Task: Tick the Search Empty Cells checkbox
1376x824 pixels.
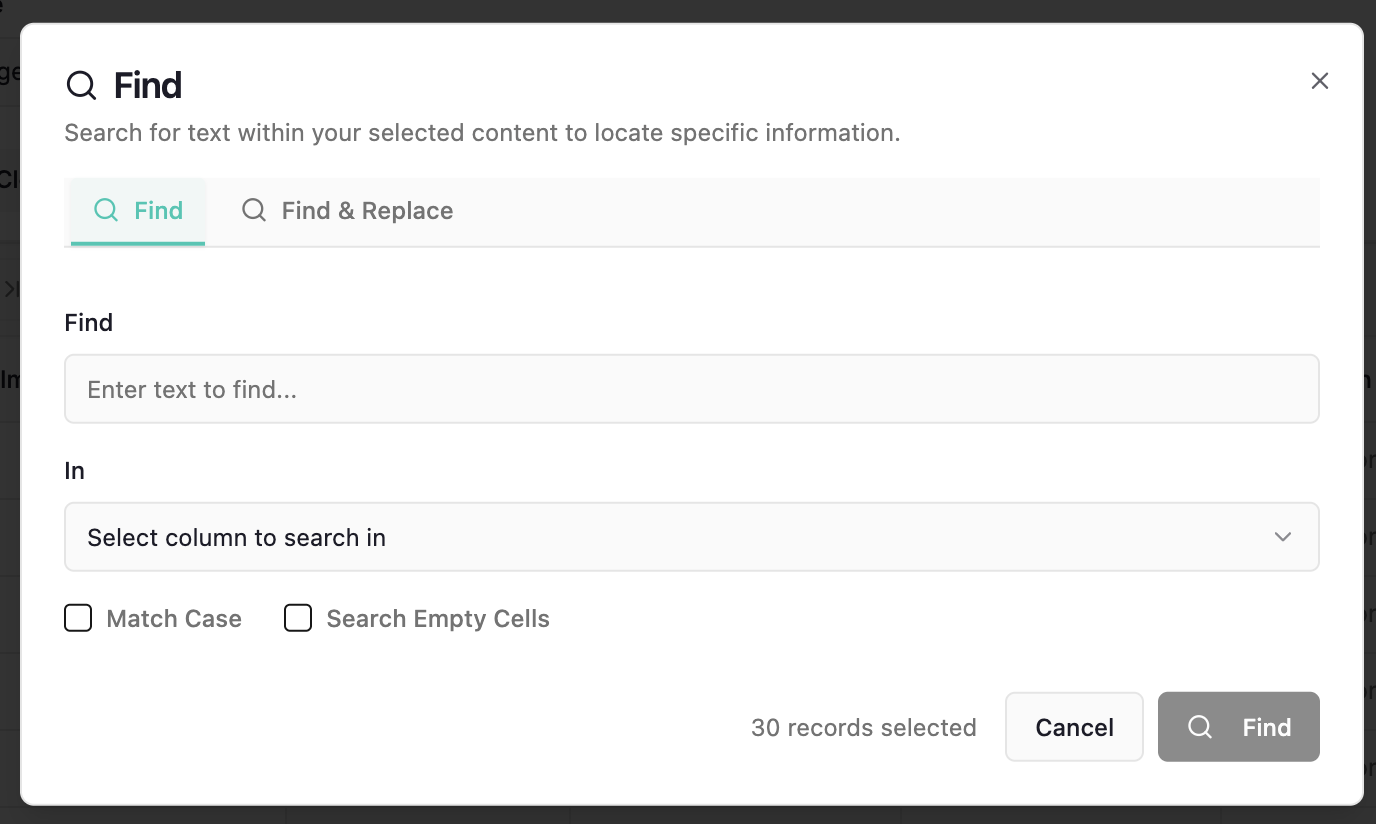Action: point(298,618)
